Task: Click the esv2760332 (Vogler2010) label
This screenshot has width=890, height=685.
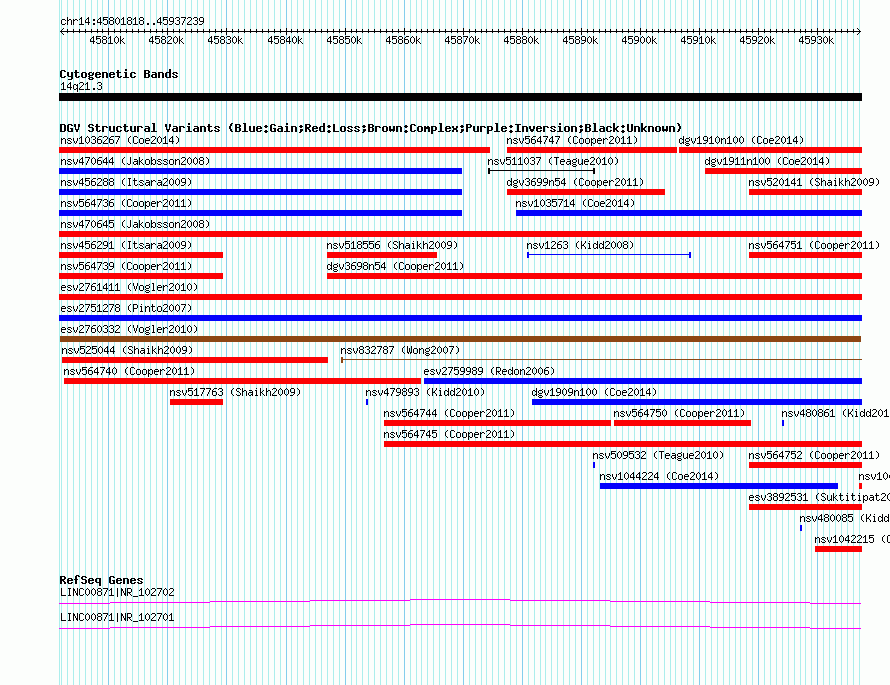Action: tap(129, 329)
